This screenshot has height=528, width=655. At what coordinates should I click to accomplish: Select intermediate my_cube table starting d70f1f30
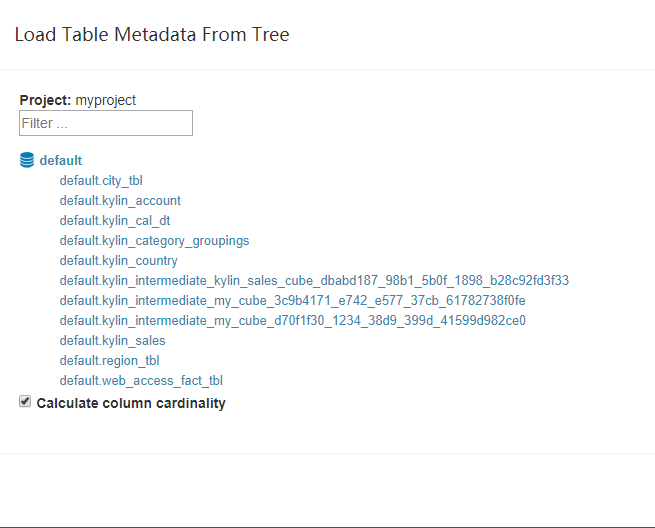(x=292, y=320)
